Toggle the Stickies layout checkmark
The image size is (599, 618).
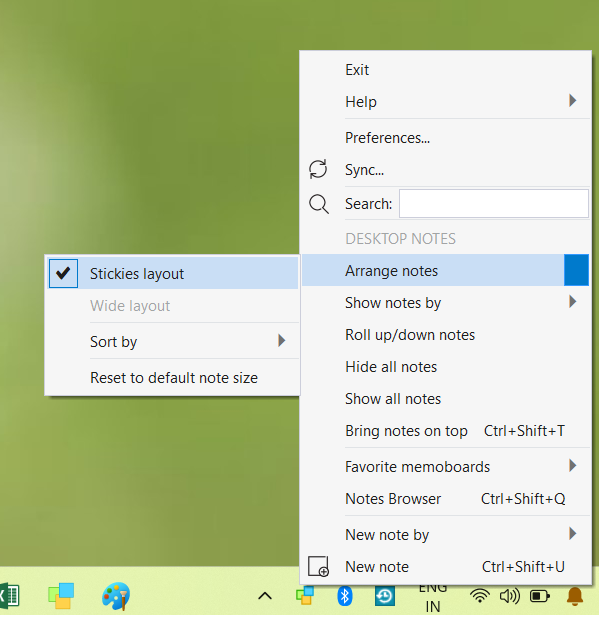pyautogui.click(x=63, y=273)
